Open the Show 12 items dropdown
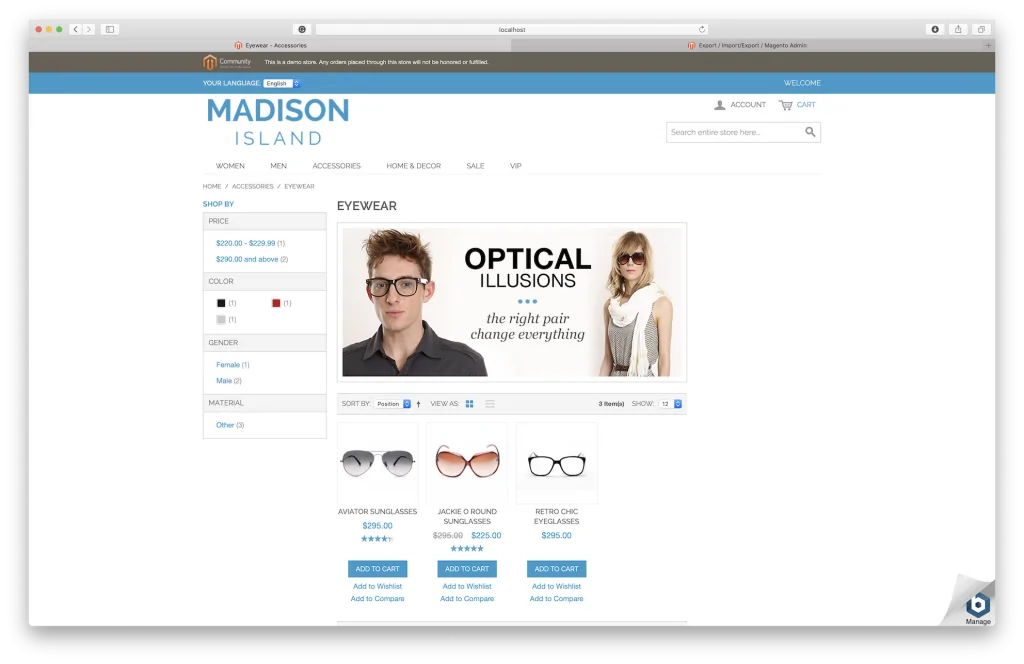The width and height of the screenshot is (1024, 664). pyautogui.click(x=670, y=404)
